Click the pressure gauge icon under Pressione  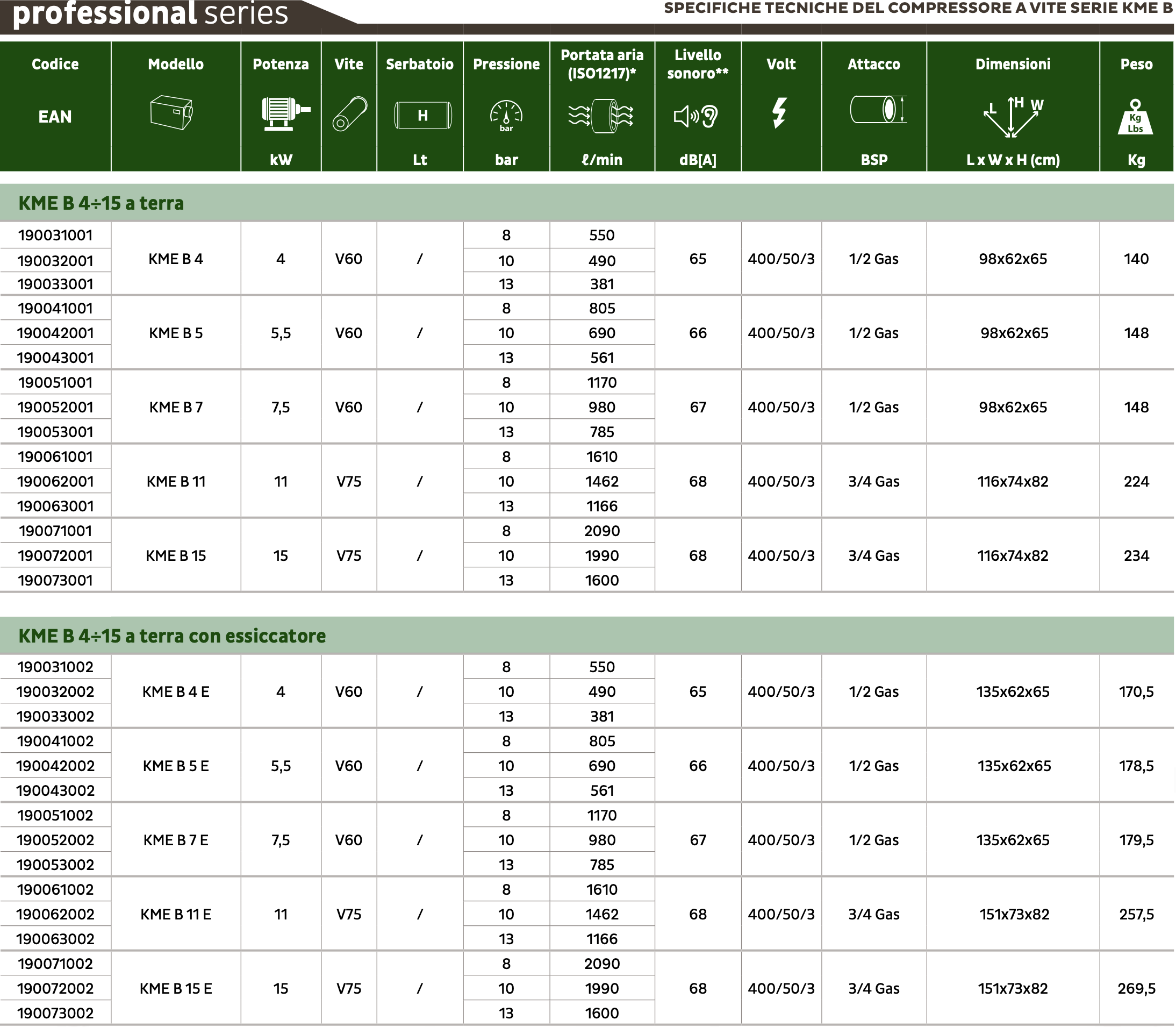tap(506, 116)
